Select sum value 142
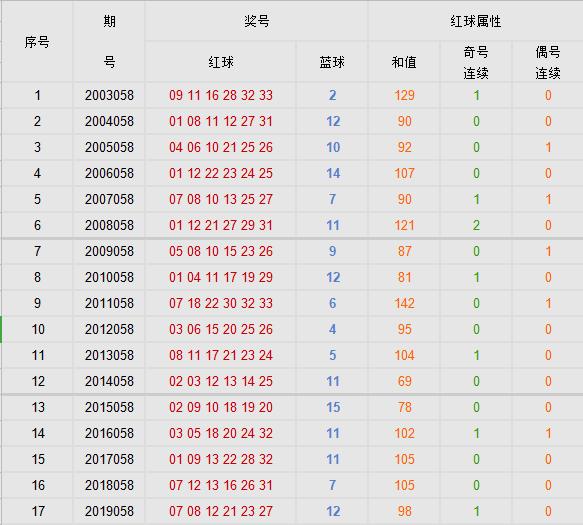This screenshot has height=525, width=583. [x=404, y=303]
